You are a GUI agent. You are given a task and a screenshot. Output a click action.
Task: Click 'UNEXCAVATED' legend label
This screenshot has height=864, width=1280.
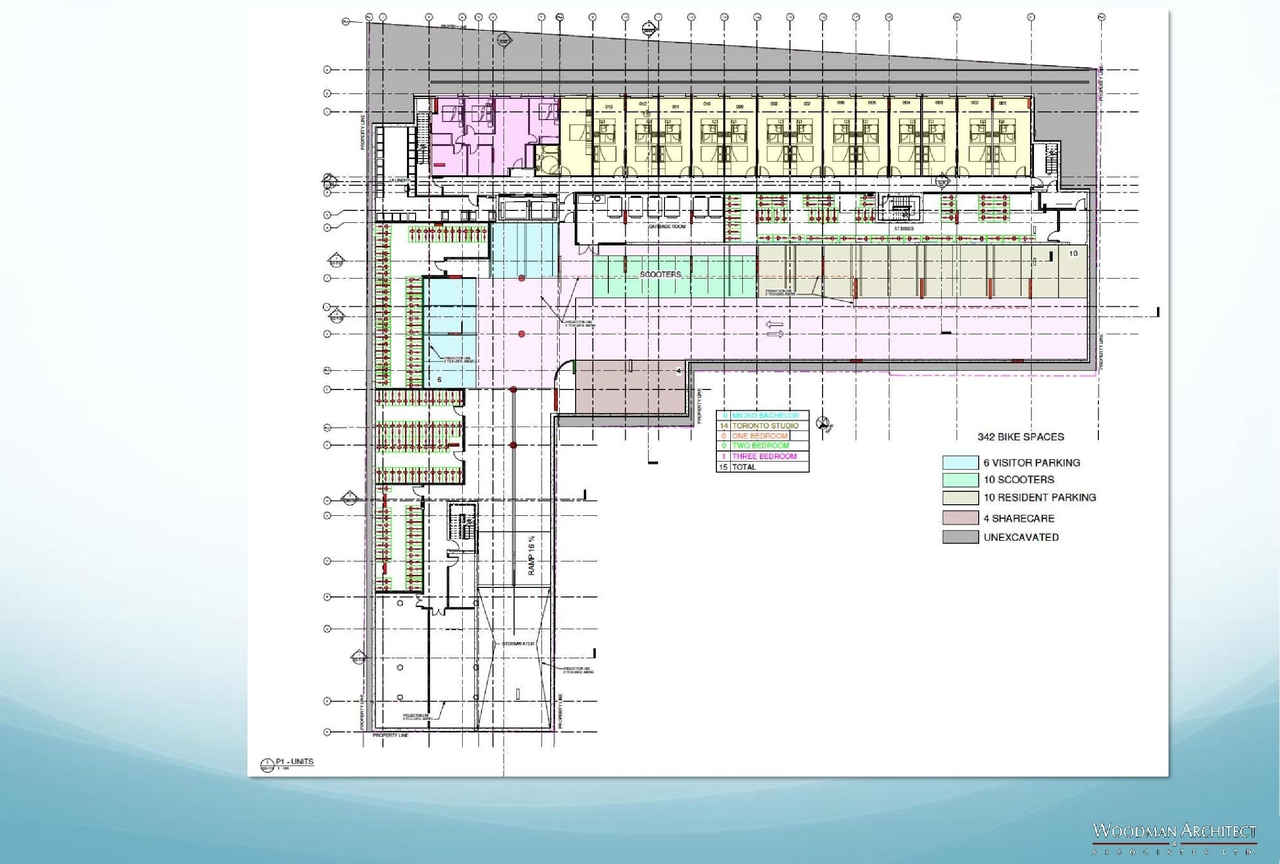(x=1020, y=537)
